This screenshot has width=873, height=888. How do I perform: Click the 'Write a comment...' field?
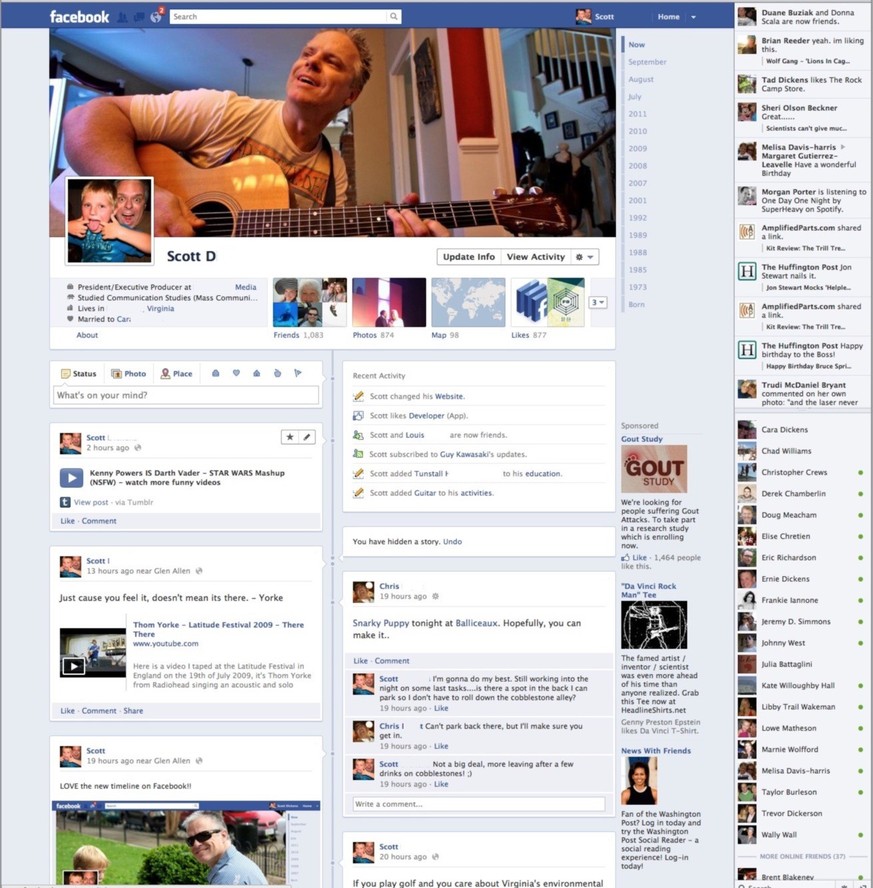(478, 804)
